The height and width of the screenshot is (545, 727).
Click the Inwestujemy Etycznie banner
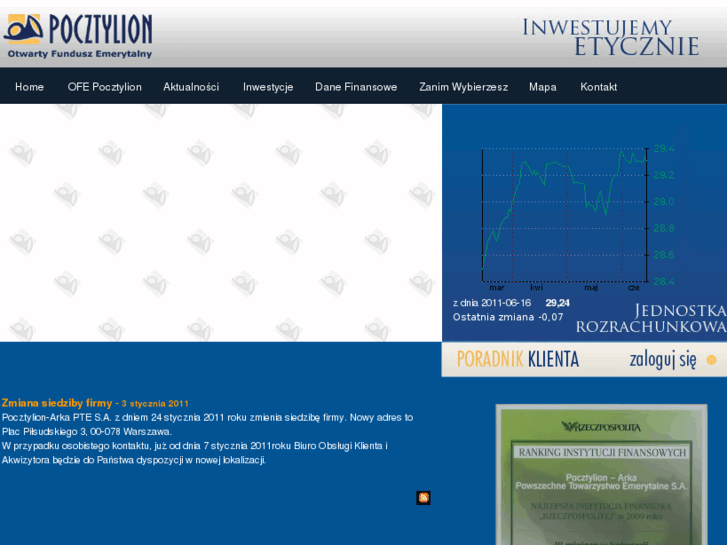[611, 37]
